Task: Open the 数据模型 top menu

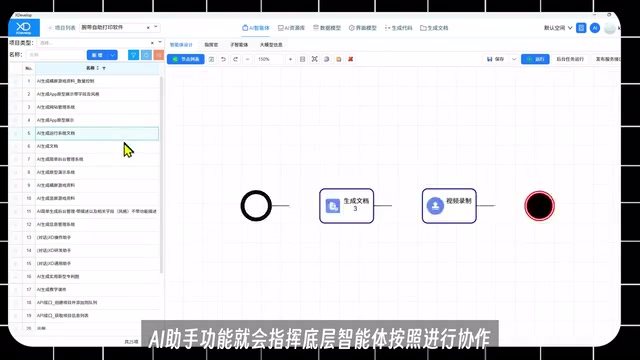Action: coord(327,28)
